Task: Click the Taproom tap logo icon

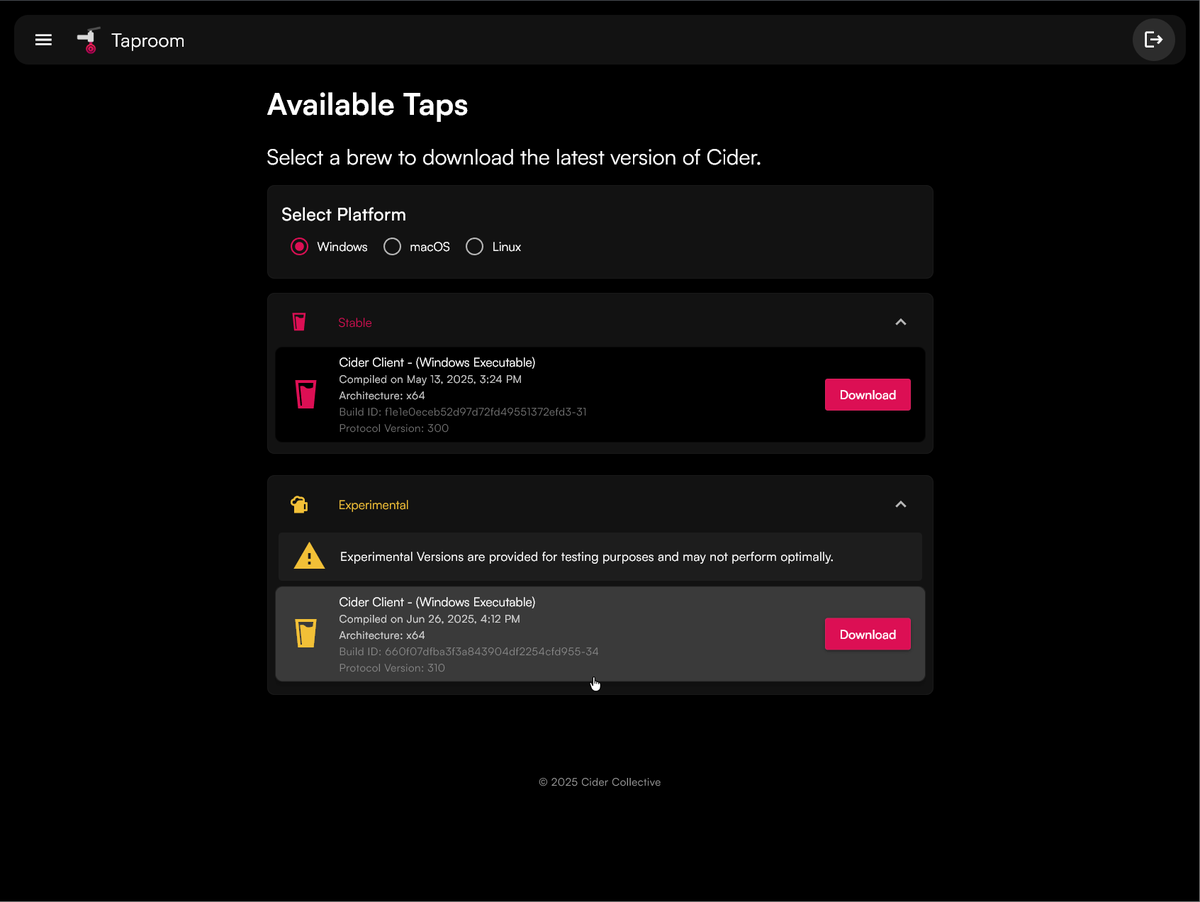Action: [x=89, y=40]
